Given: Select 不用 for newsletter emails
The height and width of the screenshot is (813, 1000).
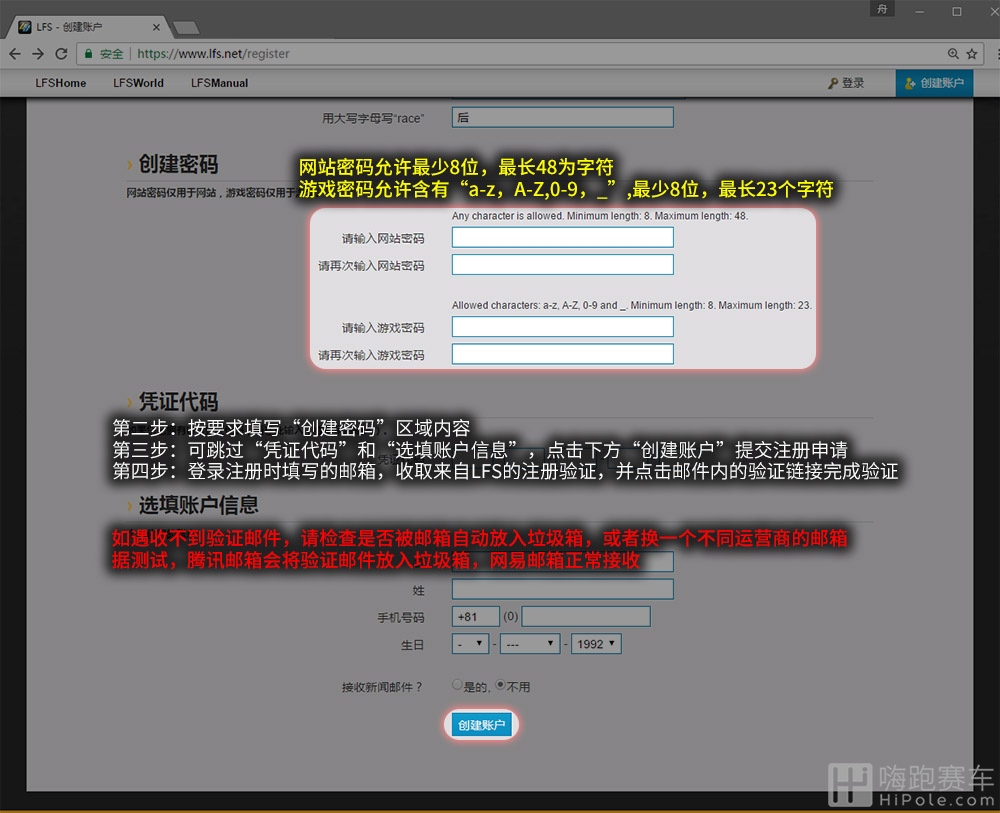Looking at the screenshot, I should [x=501, y=685].
